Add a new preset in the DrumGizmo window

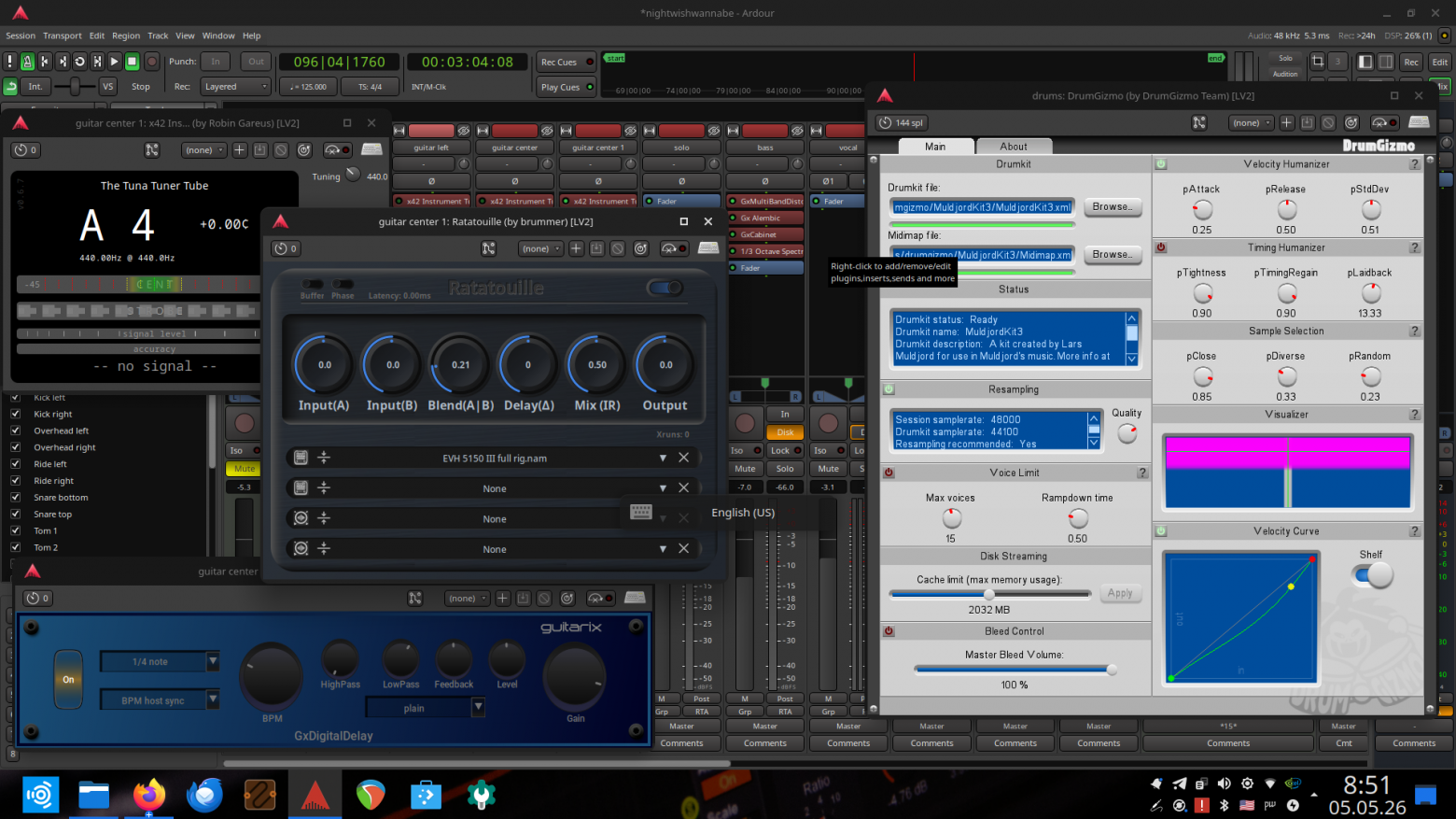1287,122
